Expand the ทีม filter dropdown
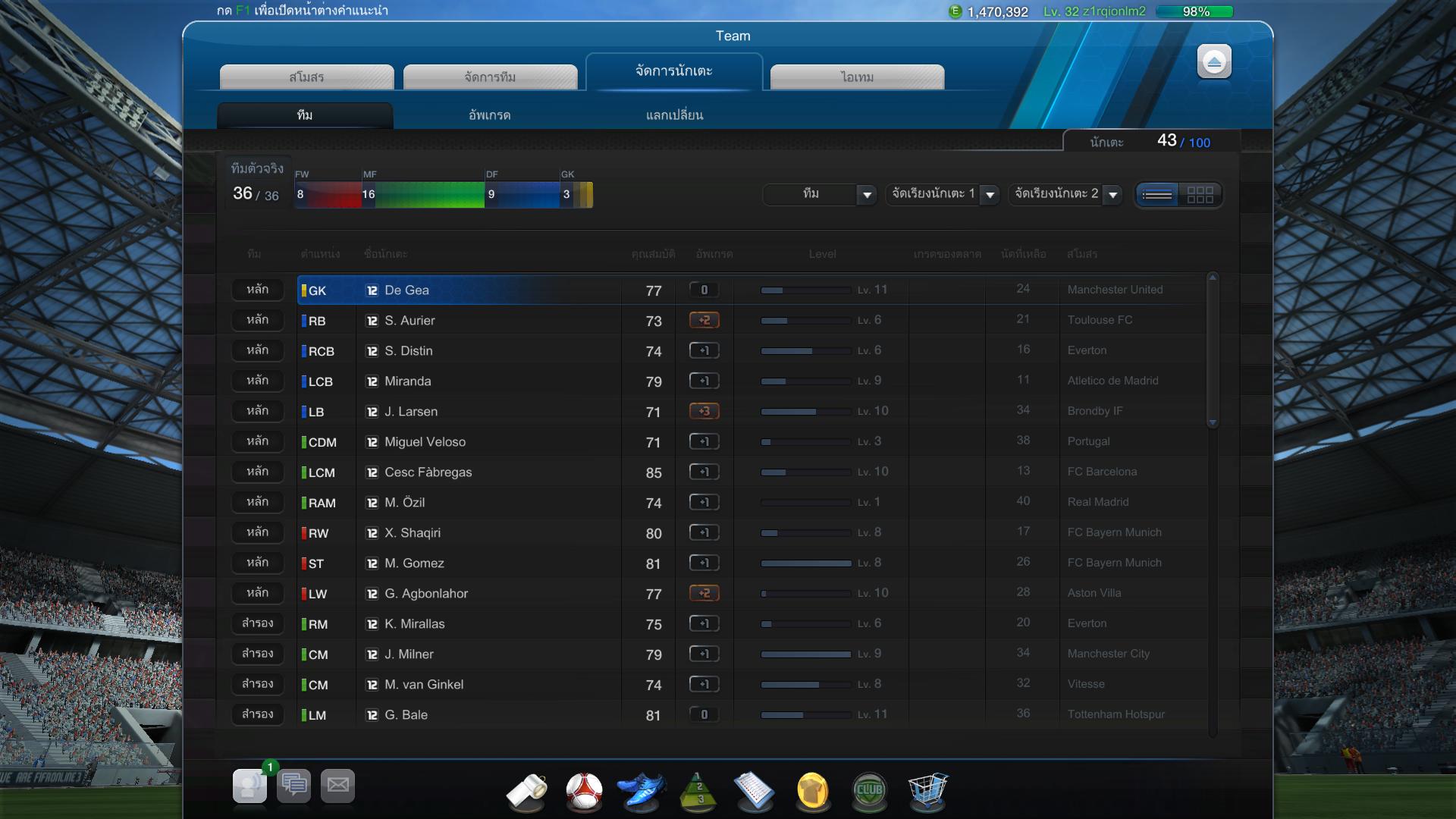 click(867, 195)
